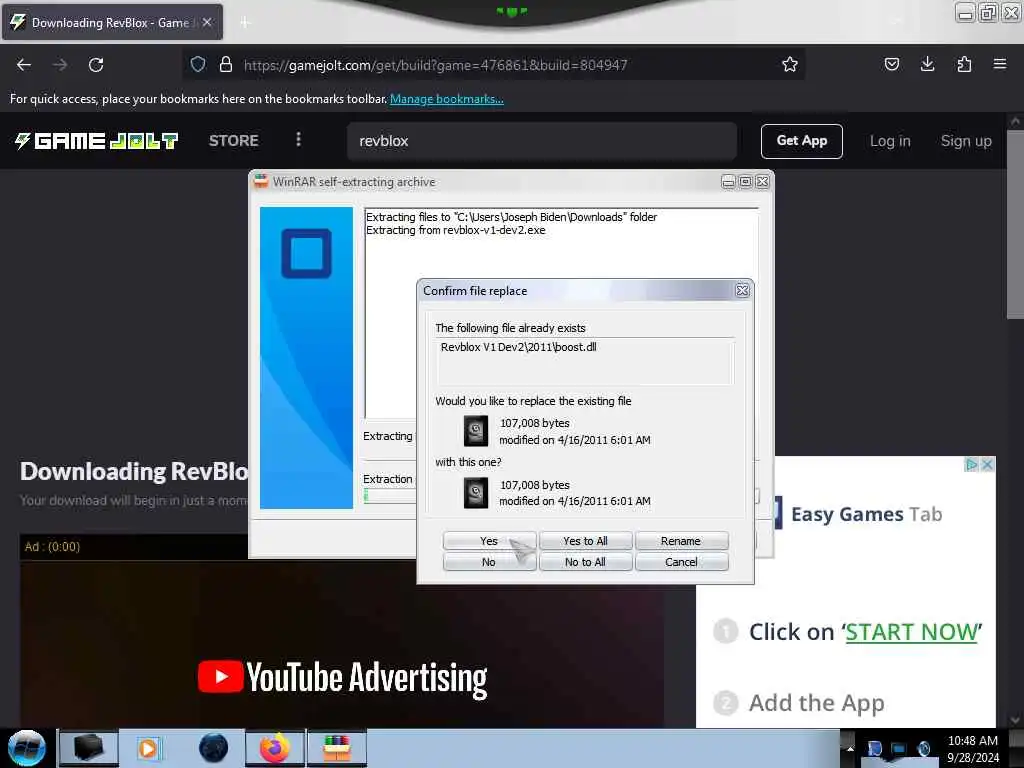This screenshot has height=768, width=1024.
Task: Close the Easy Games Tab ad
Action: pyautogui.click(x=987, y=464)
